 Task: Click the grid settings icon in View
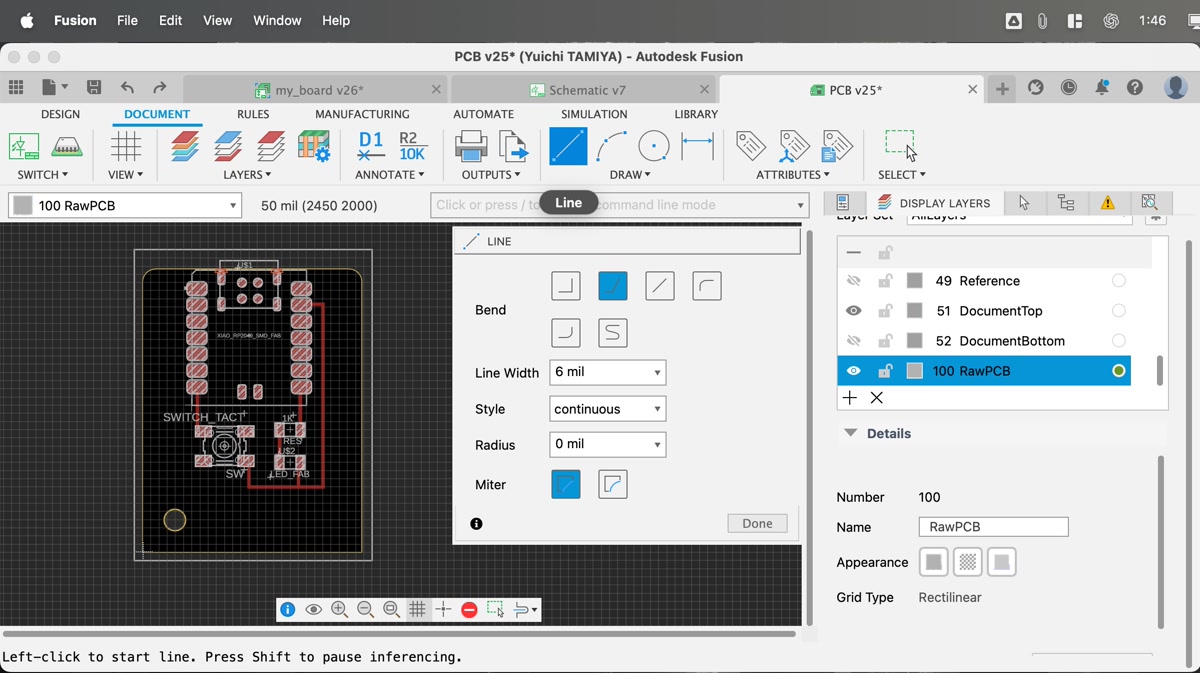point(126,147)
